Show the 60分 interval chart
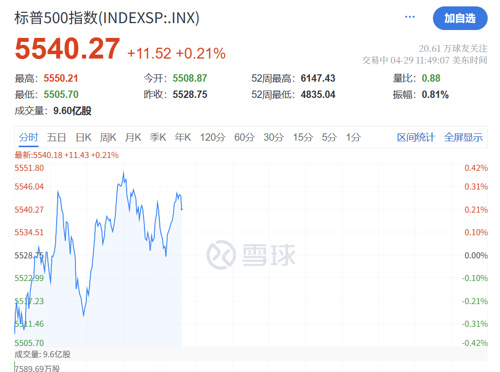This screenshot has width=500, height=372. (244, 137)
